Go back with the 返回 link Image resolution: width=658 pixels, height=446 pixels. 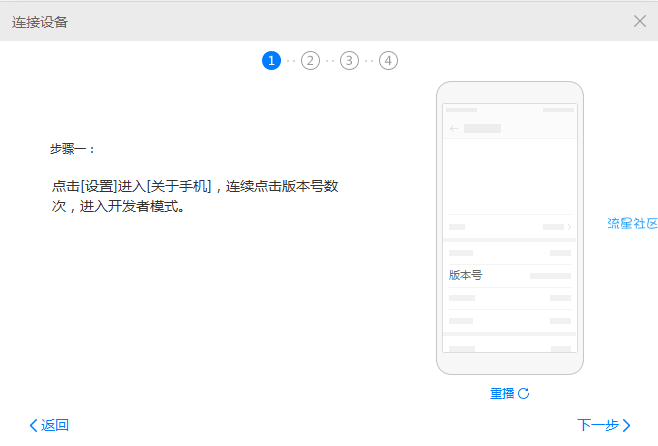point(49,425)
